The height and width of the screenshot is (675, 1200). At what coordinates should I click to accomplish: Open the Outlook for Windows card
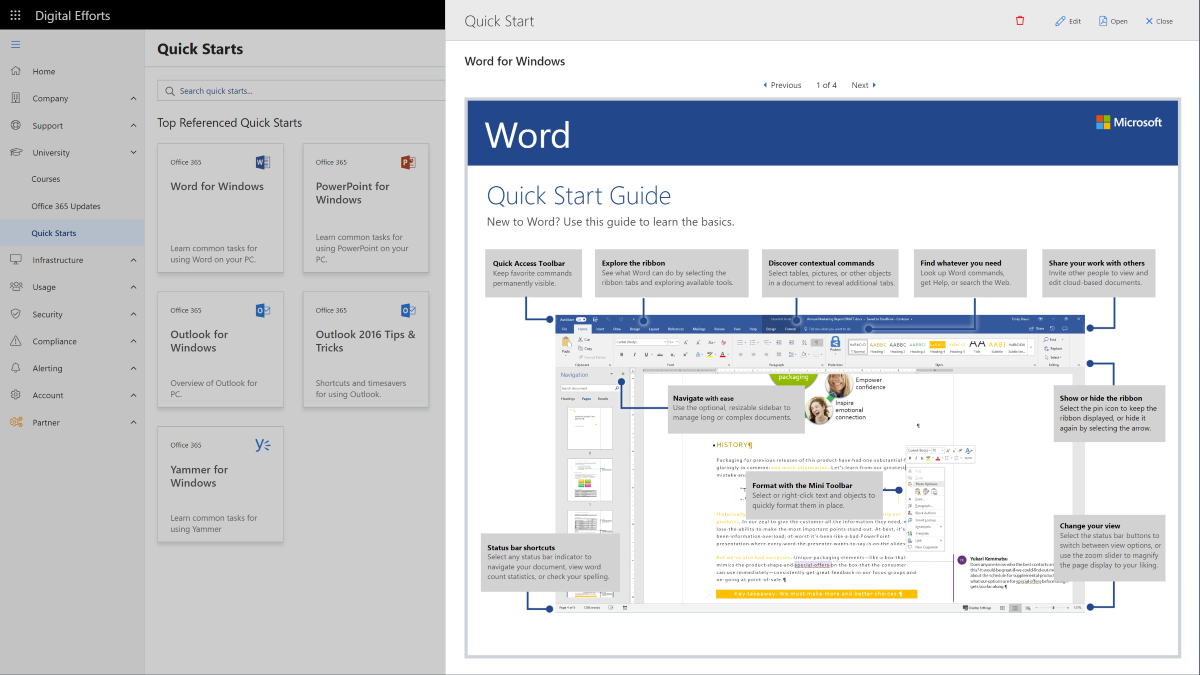pos(220,351)
